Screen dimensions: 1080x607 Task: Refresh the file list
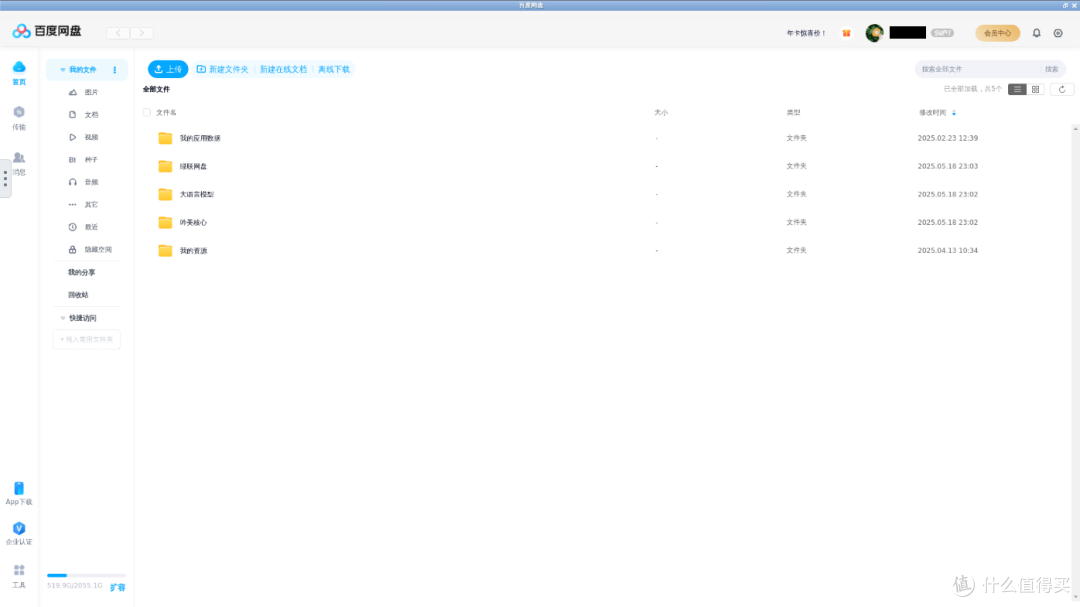[1062, 90]
